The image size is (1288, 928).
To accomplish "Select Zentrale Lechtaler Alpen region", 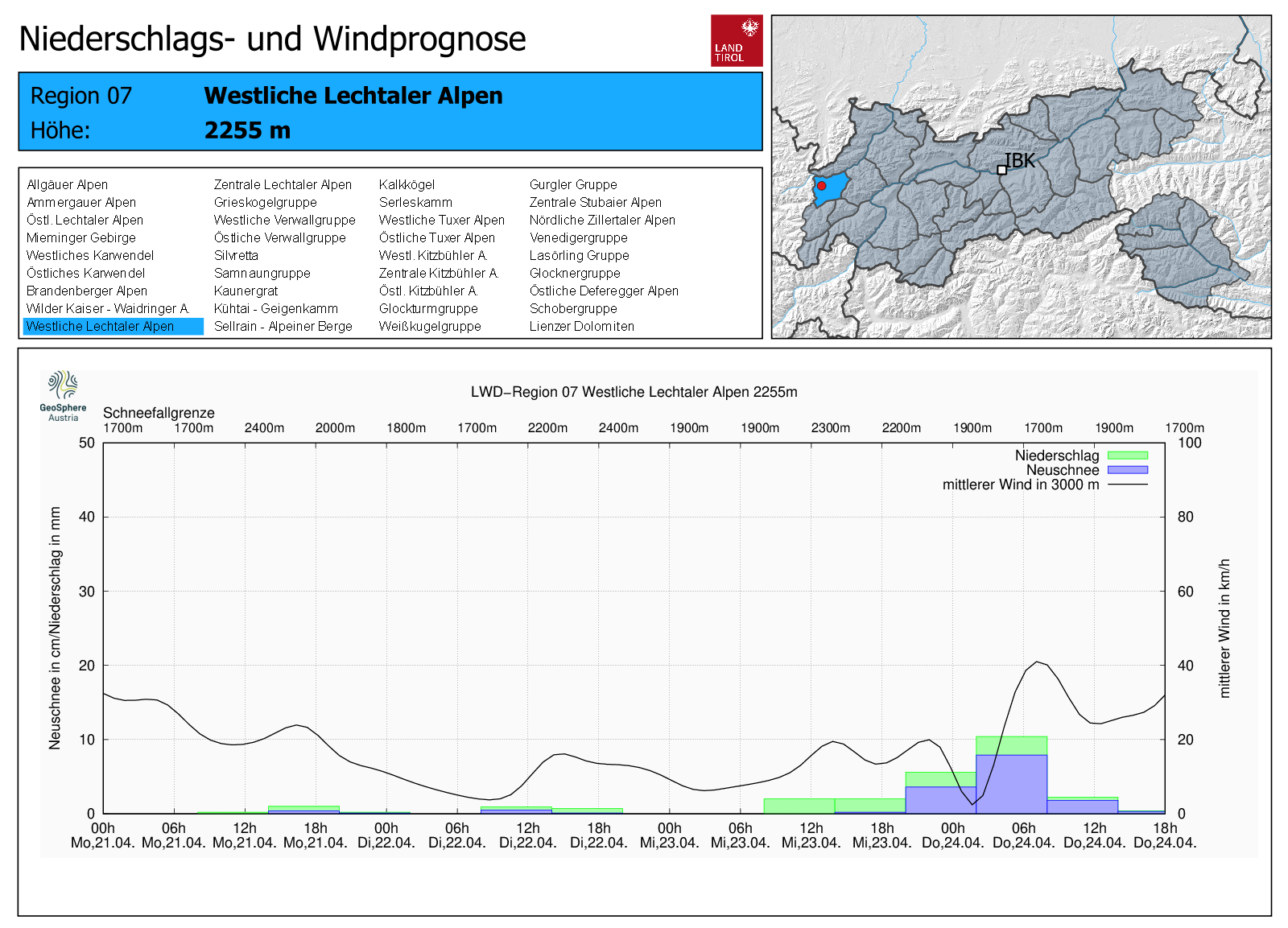I will click(283, 185).
